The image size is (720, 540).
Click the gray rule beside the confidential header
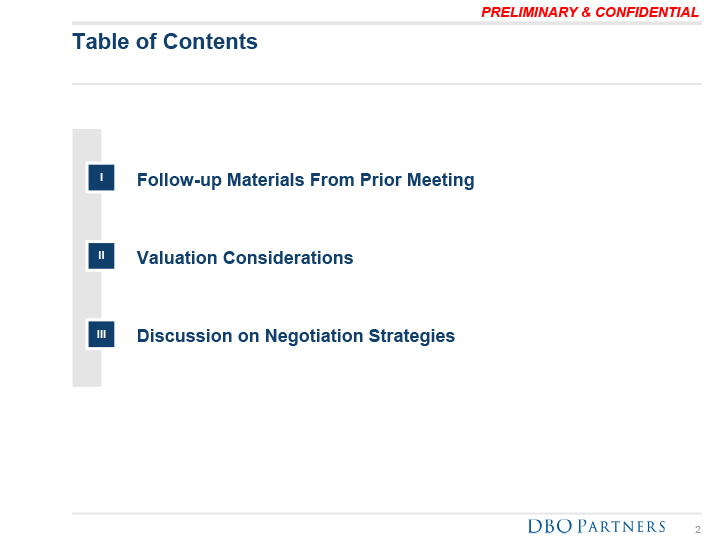(270, 22)
